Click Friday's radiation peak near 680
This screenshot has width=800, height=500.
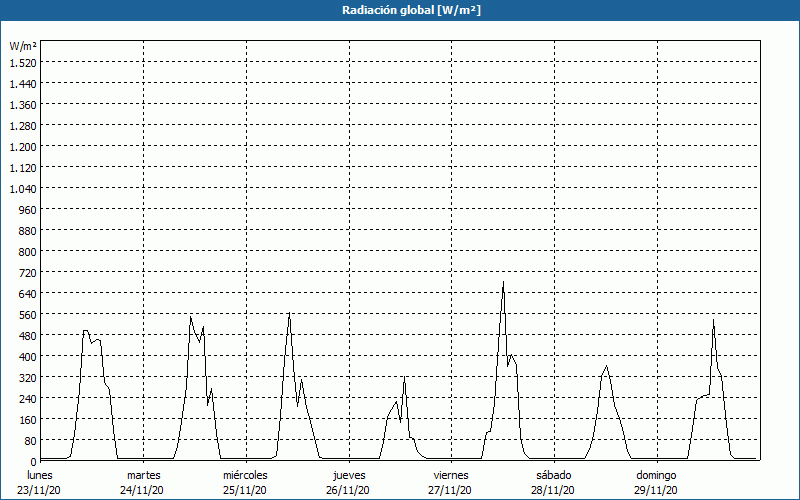[503, 282]
